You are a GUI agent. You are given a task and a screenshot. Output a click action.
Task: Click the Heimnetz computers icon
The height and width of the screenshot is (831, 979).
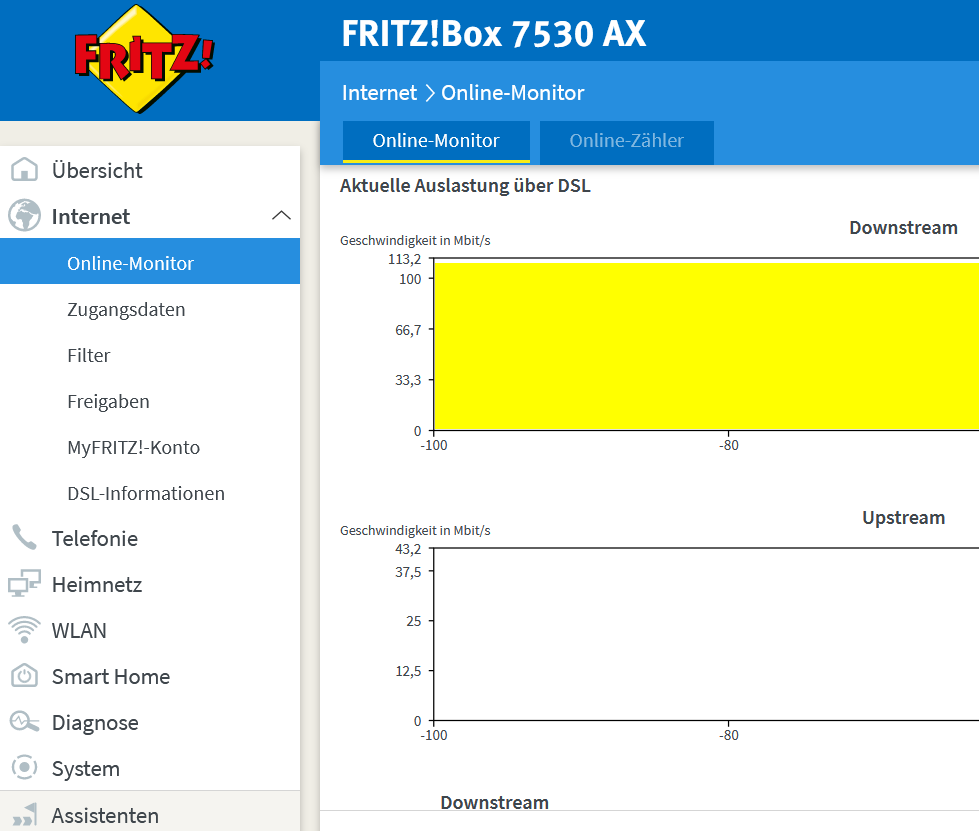click(x=24, y=584)
